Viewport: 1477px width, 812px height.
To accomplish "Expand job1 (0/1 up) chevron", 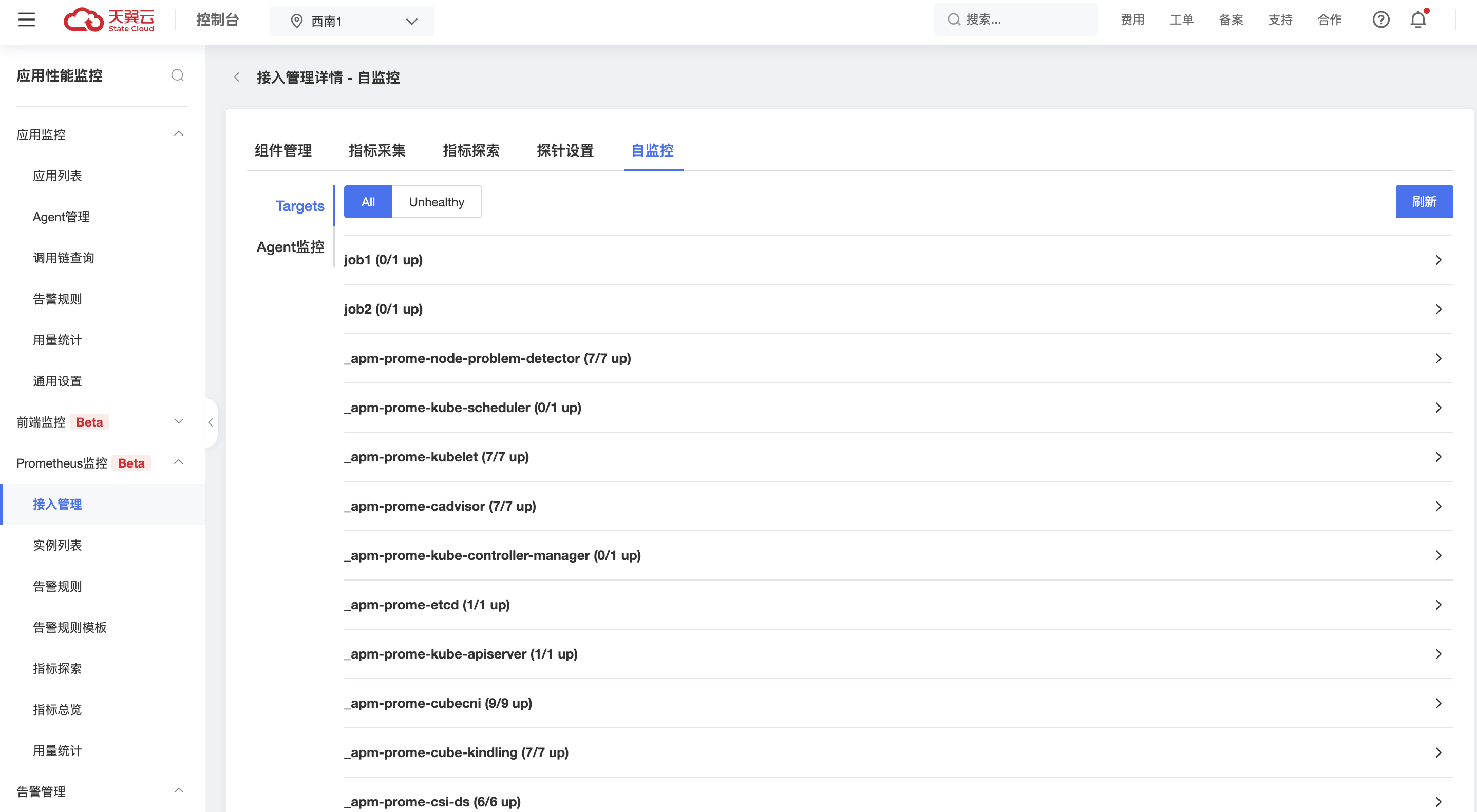I will click(1438, 260).
